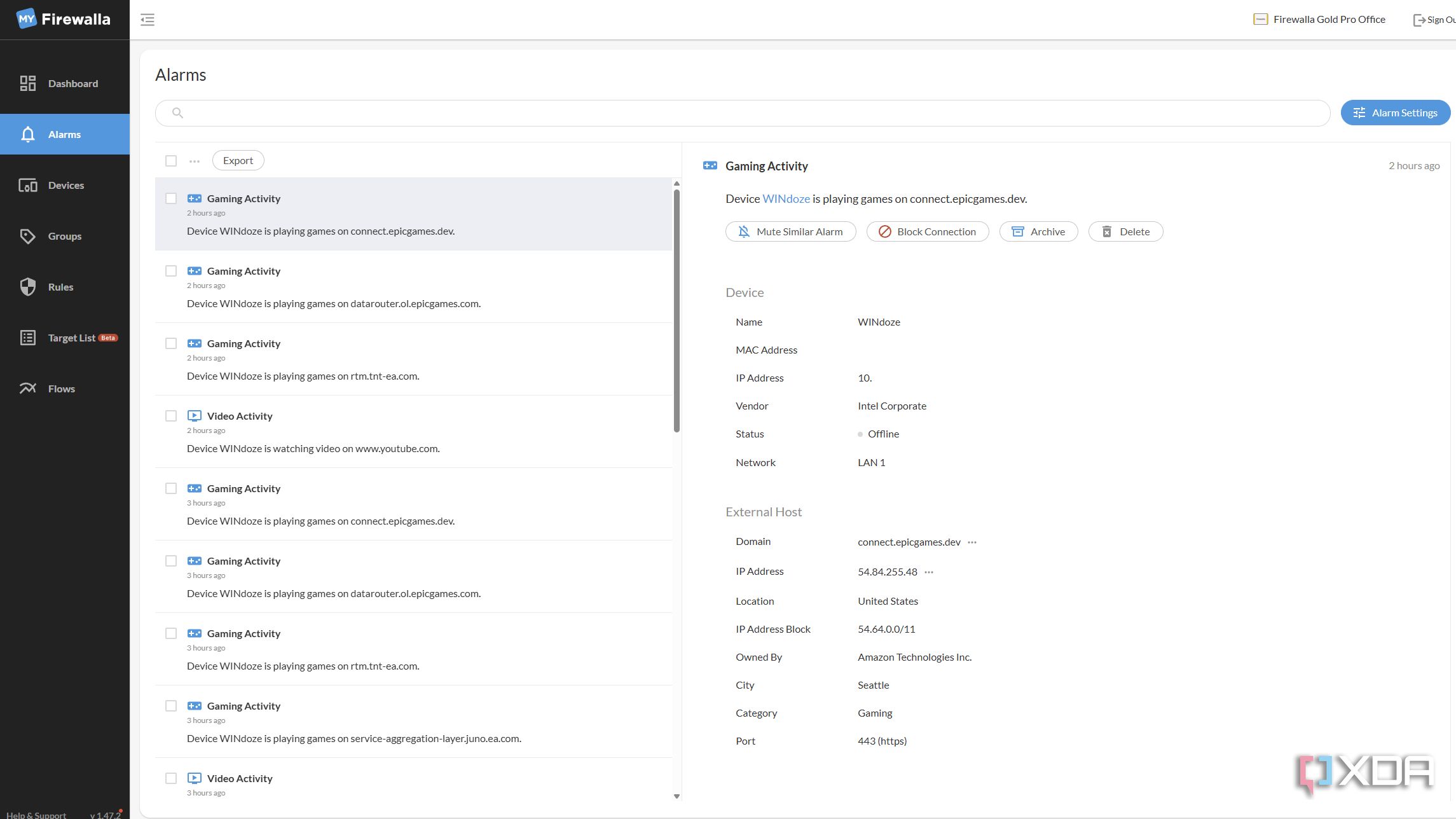Select the YouTube Video Activity alarm checkbox
1456x819 pixels.
171,416
